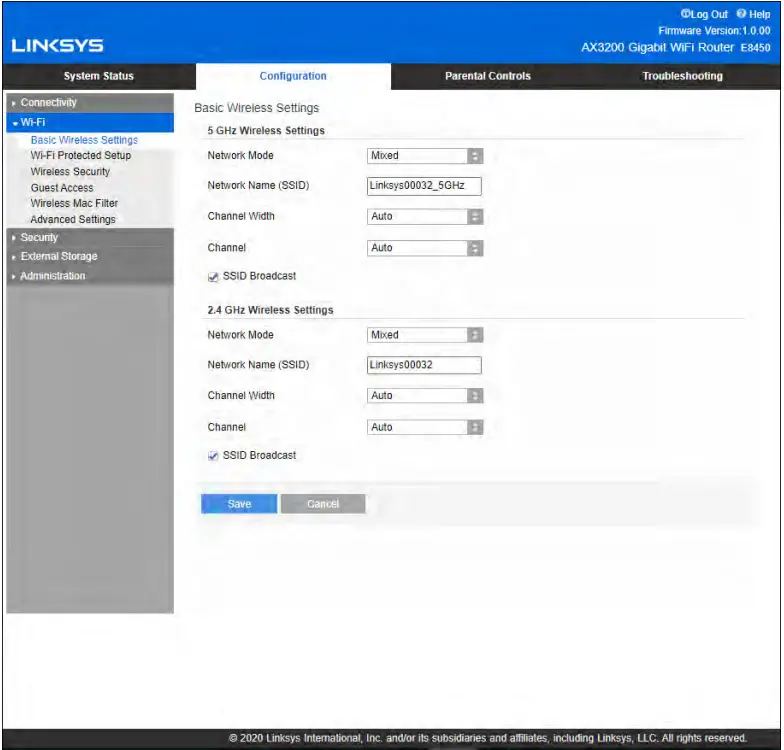Toggle 2.4 GHz SSID Broadcast checkbox
This screenshot has width=784, height=750.
pos(213,456)
